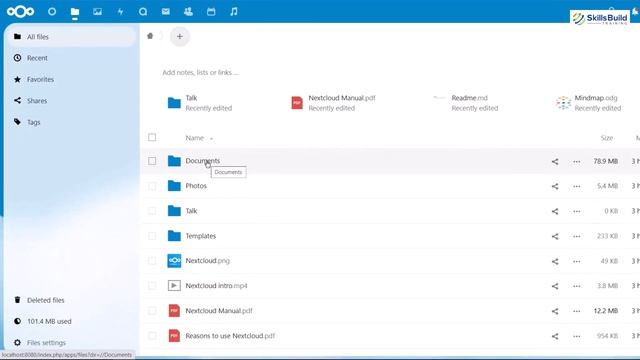The image size is (640, 360).
Task: Share the Nextcloud intro.mp4 file
Action: pos(555,286)
